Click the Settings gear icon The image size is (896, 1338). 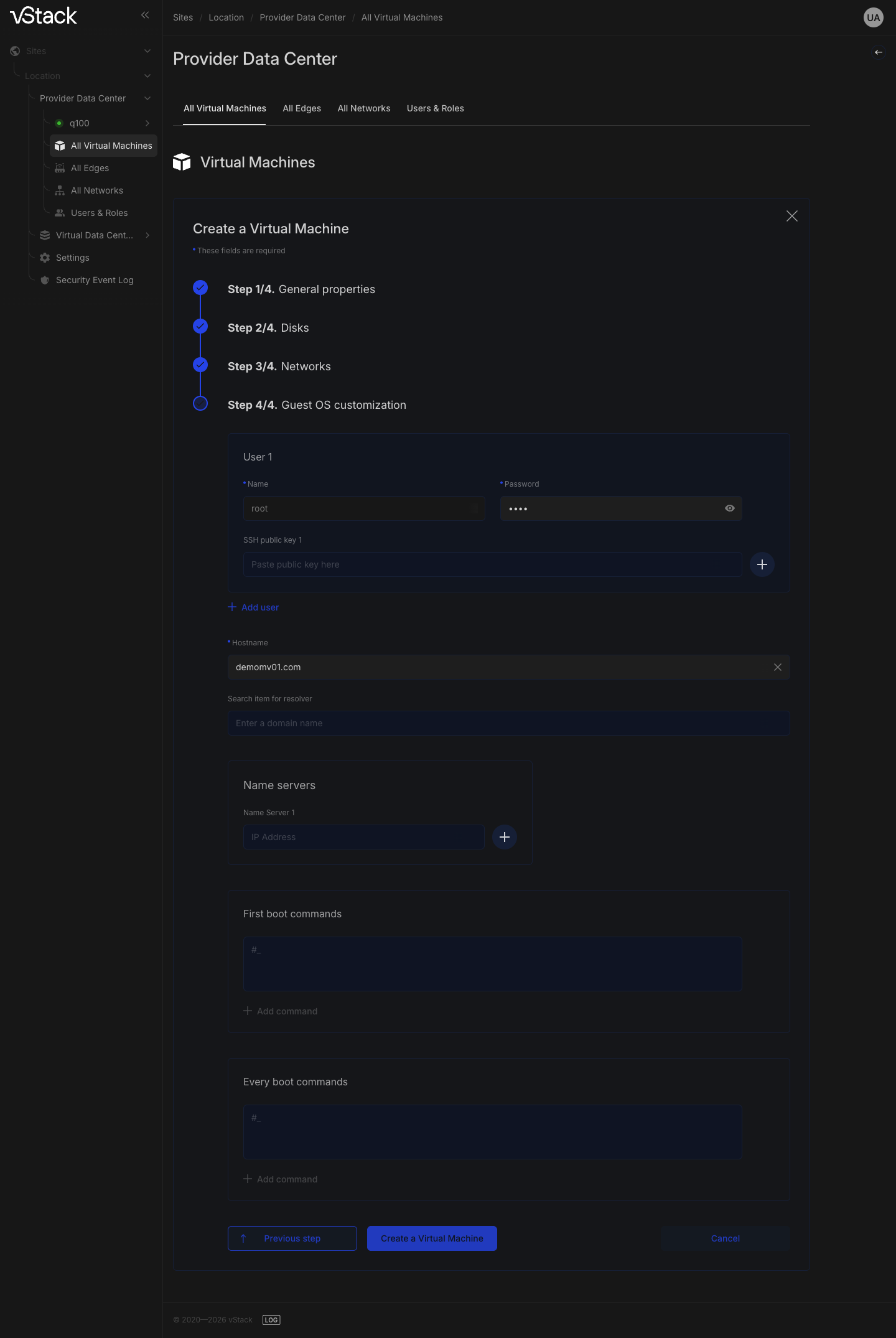click(45, 258)
